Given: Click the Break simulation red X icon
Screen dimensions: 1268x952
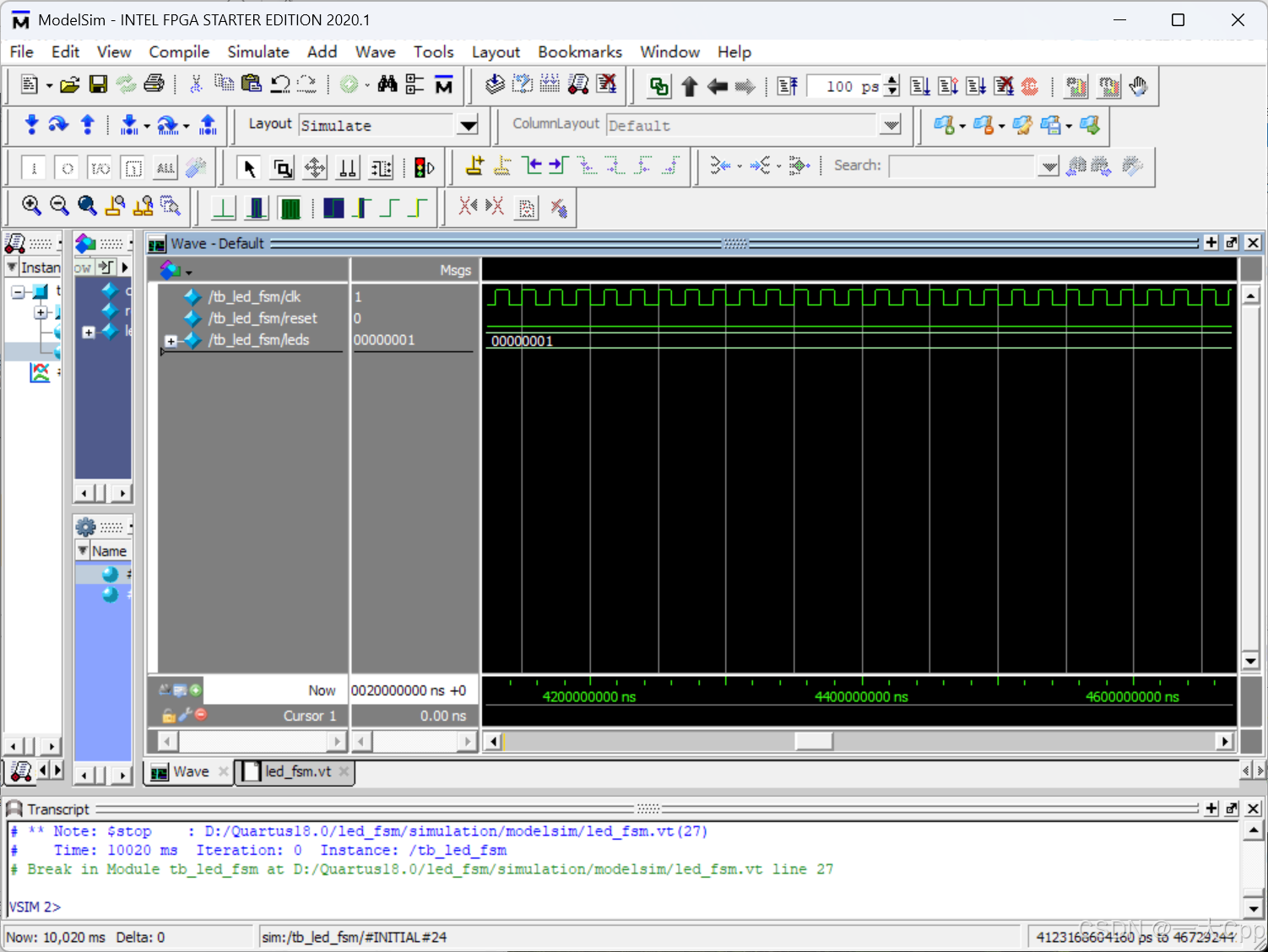Looking at the screenshot, I should [1004, 86].
